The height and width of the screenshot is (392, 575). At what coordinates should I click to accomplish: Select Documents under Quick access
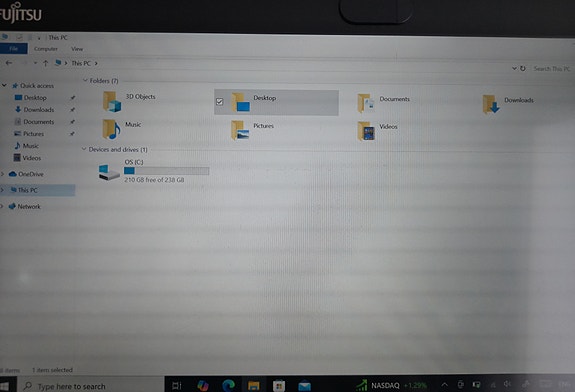coord(39,122)
